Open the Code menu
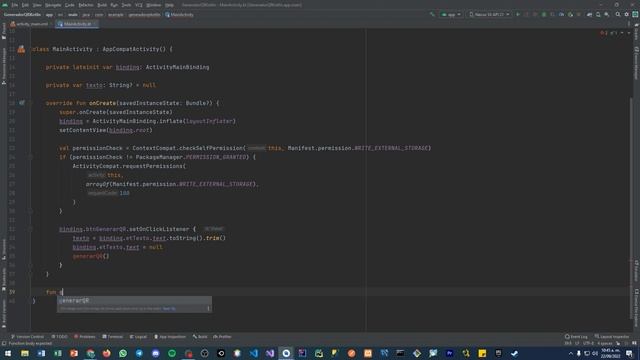Image resolution: width=640 pixels, height=360 pixels. (x=70, y=5)
